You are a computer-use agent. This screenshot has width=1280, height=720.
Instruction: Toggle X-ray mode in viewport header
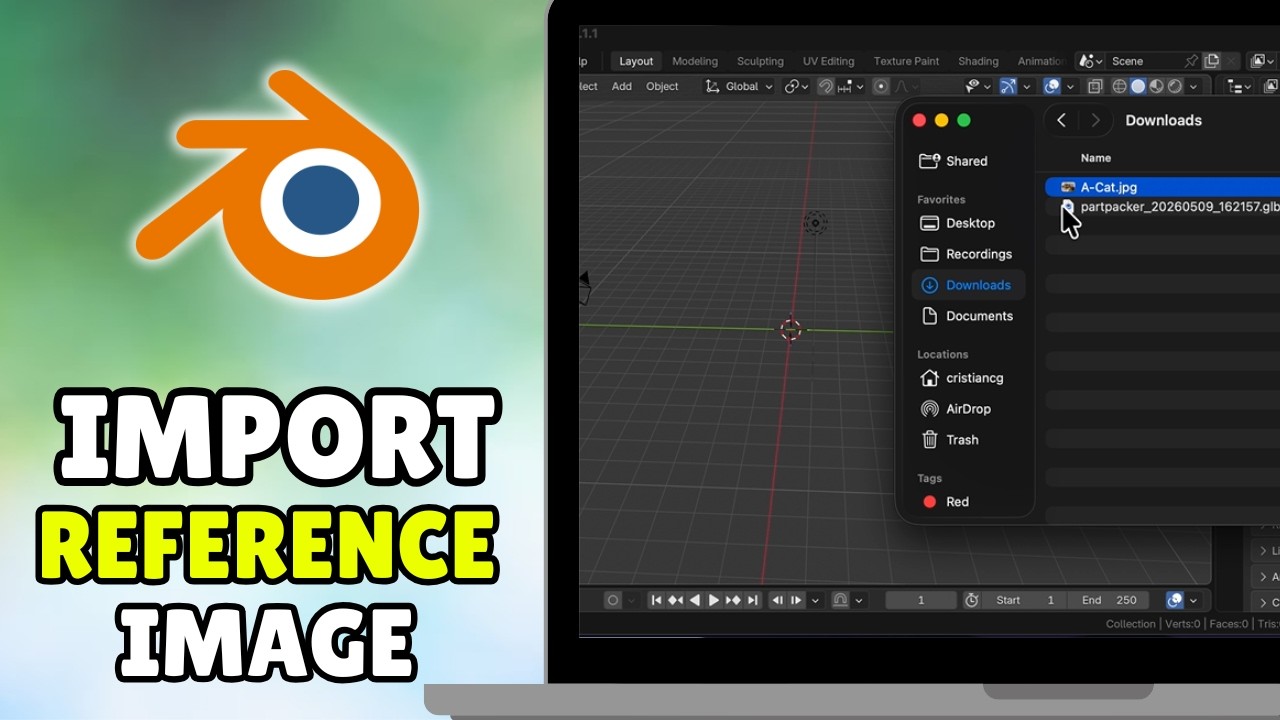click(x=1095, y=86)
